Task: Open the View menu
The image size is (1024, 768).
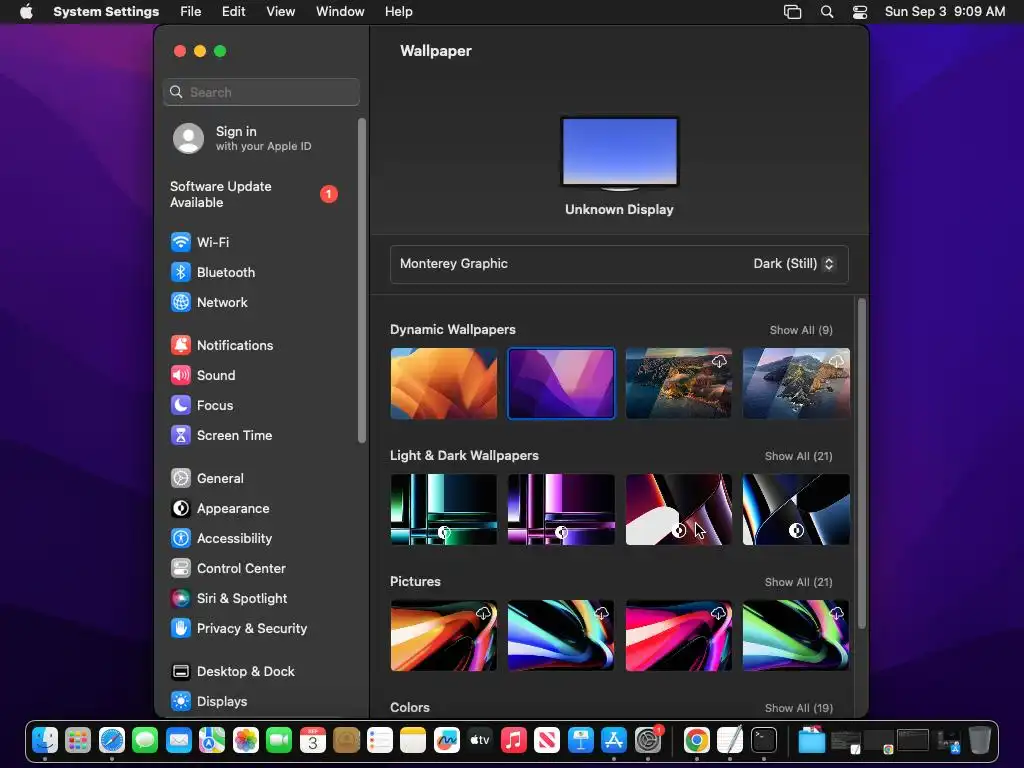Action: point(280,12)
